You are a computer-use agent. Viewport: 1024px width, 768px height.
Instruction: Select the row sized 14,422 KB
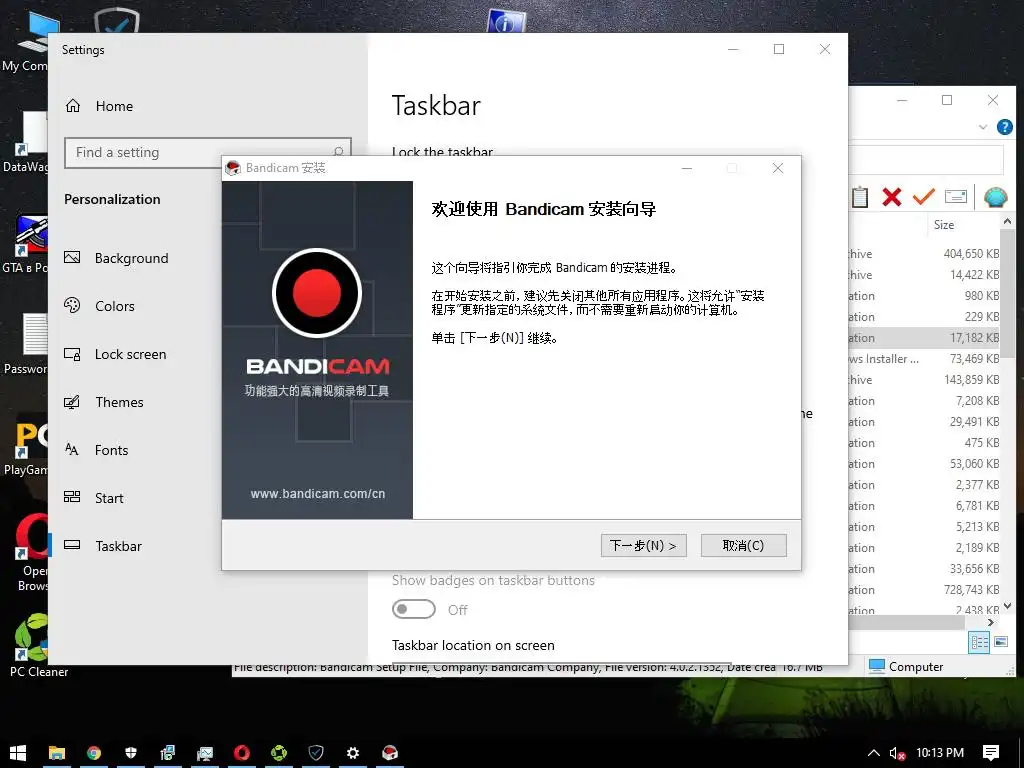pyautogui.click(x=924, y=275)
